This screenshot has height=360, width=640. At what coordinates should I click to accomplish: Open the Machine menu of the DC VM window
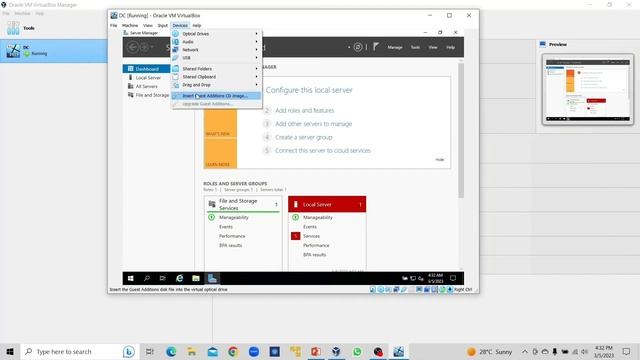point(130,25)
